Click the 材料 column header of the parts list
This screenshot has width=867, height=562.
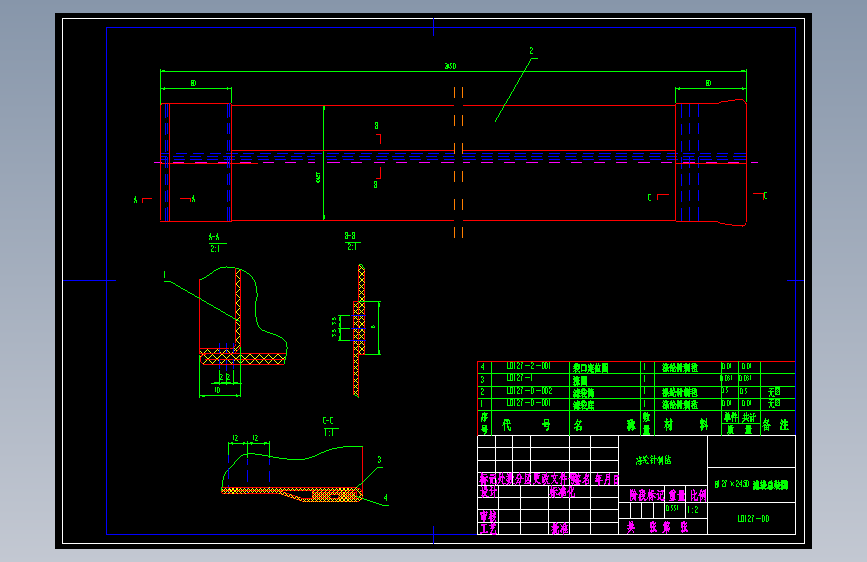click(686, 425)
